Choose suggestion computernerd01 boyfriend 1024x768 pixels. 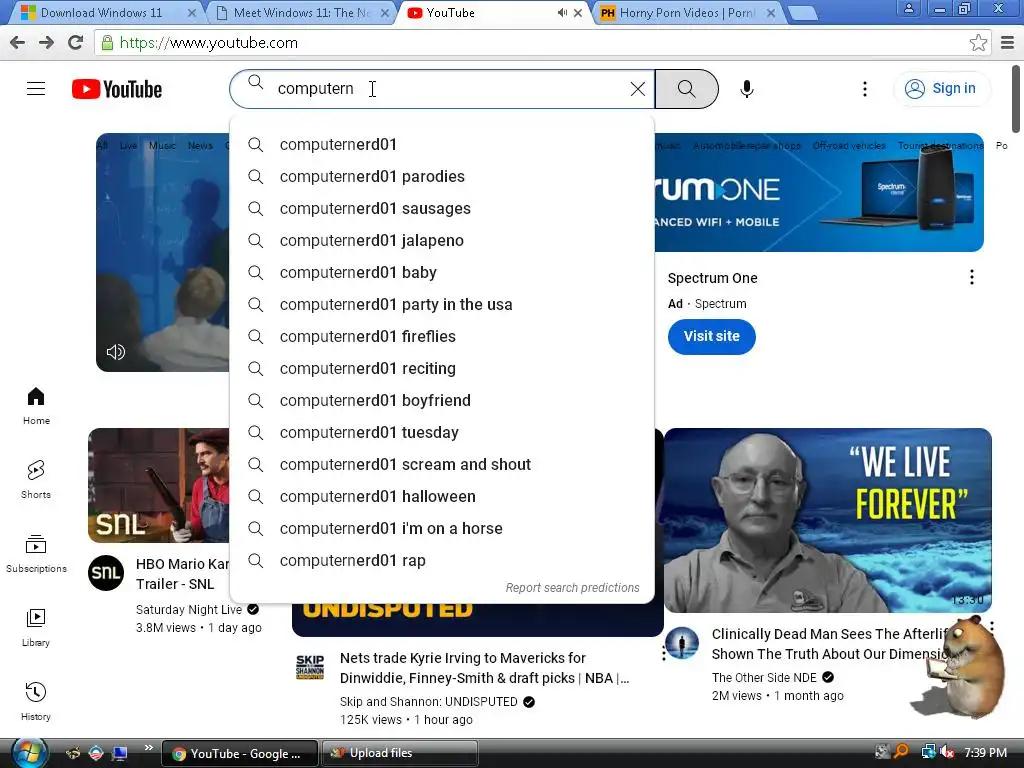pyautogui.click(x=442, y=400)
